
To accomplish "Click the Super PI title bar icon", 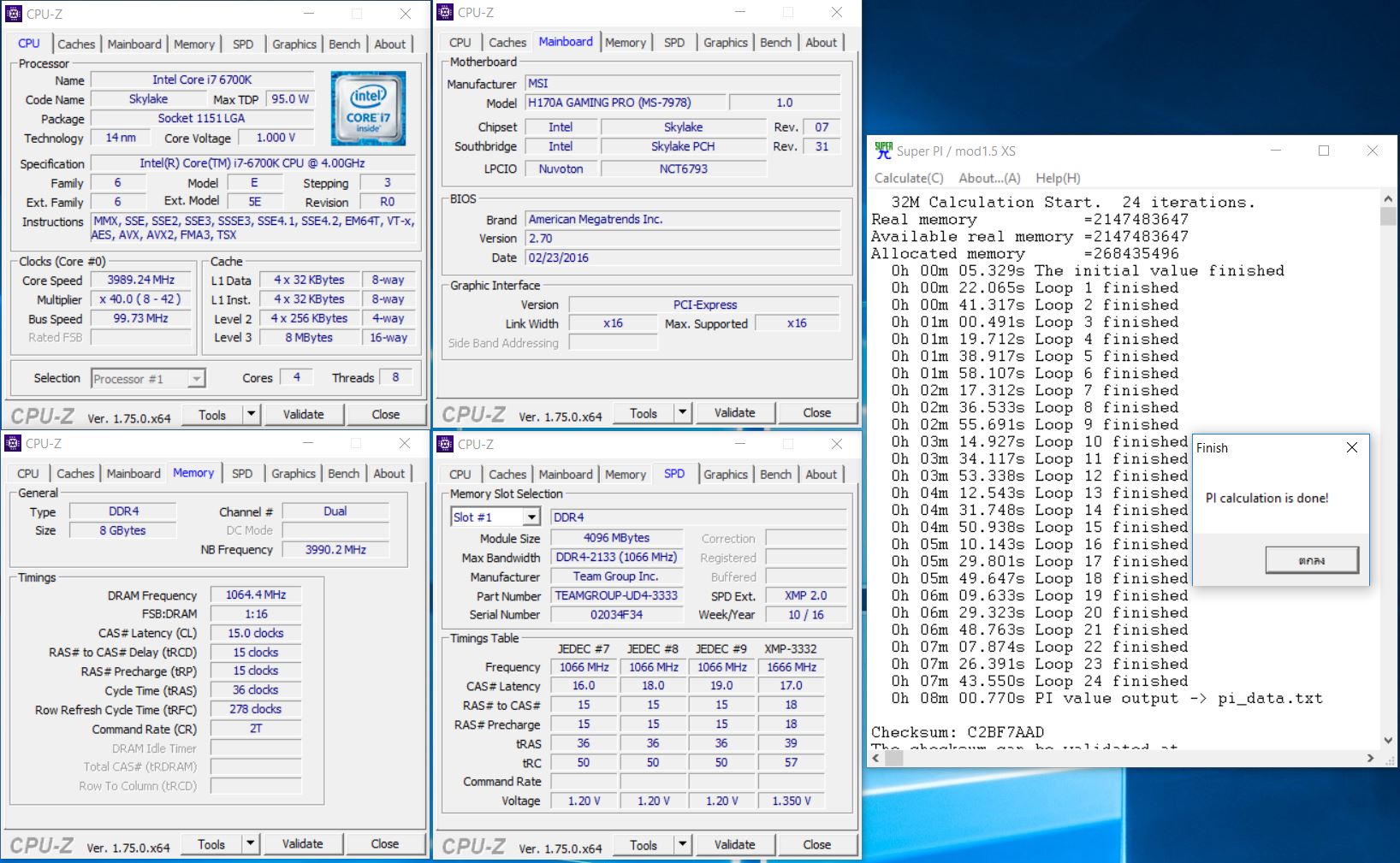I will click(883, 151).
